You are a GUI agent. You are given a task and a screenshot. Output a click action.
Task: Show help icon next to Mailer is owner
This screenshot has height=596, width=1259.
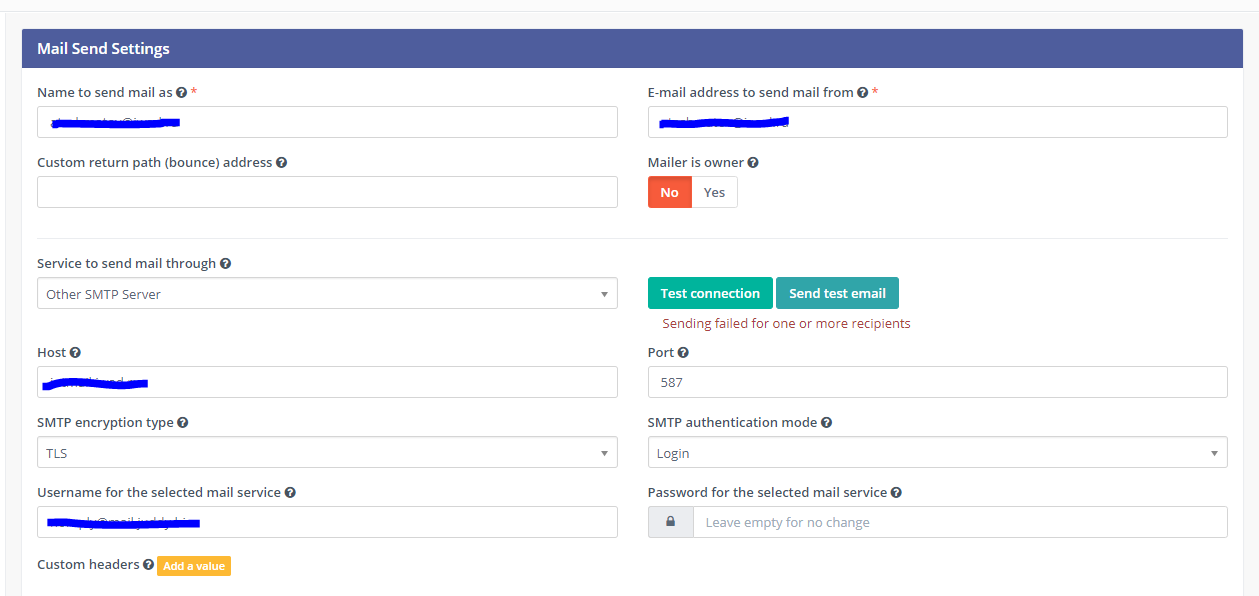(x=753, y=162)
